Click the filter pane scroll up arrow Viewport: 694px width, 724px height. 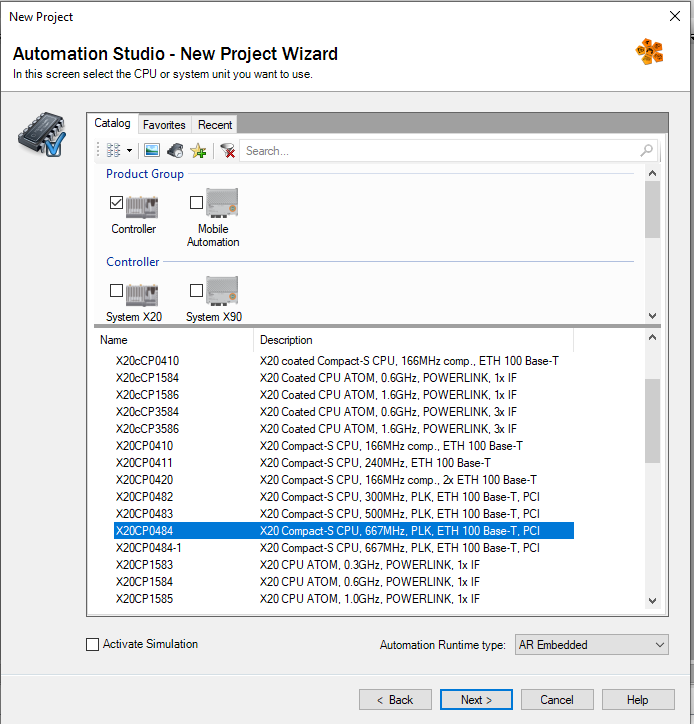click(652, 174)
